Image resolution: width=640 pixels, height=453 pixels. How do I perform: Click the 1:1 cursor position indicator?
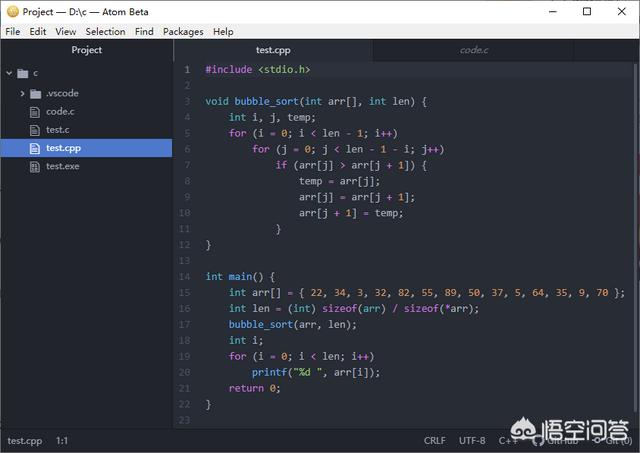[x=62, y=441]
